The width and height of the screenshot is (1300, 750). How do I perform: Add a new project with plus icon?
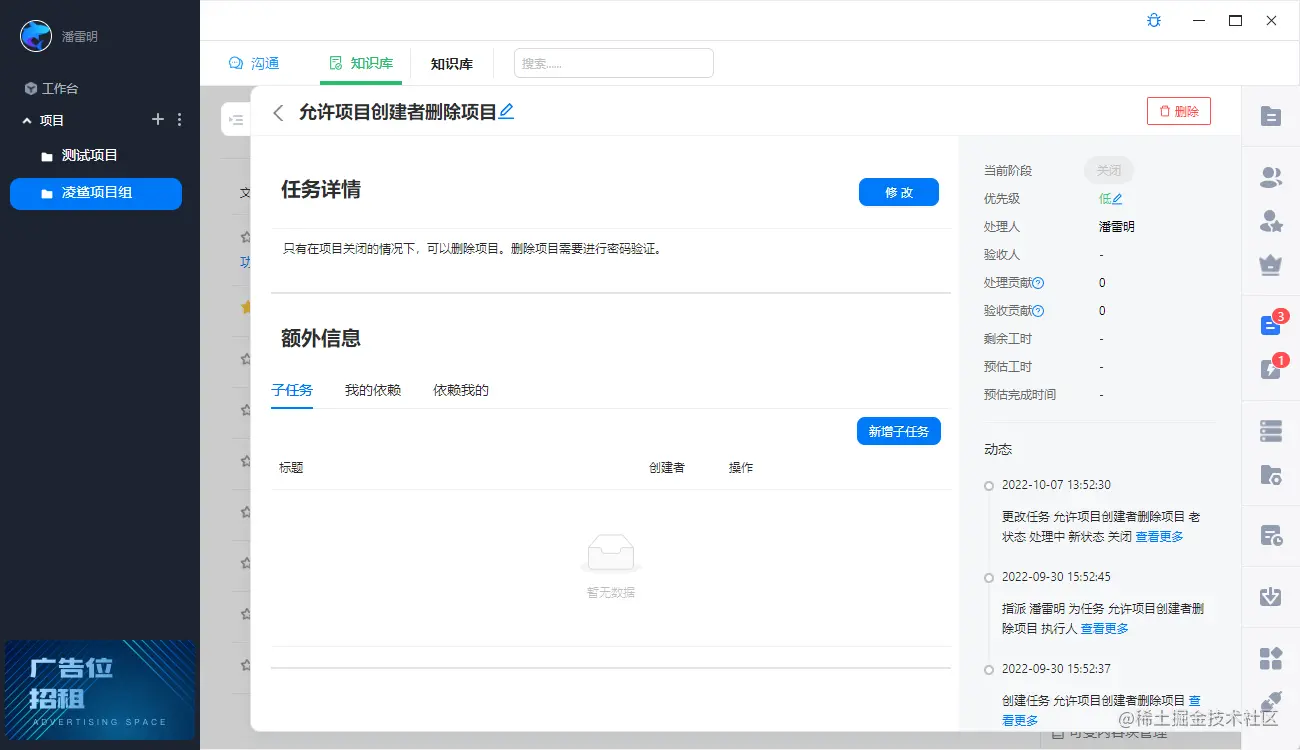coord(157,120)
